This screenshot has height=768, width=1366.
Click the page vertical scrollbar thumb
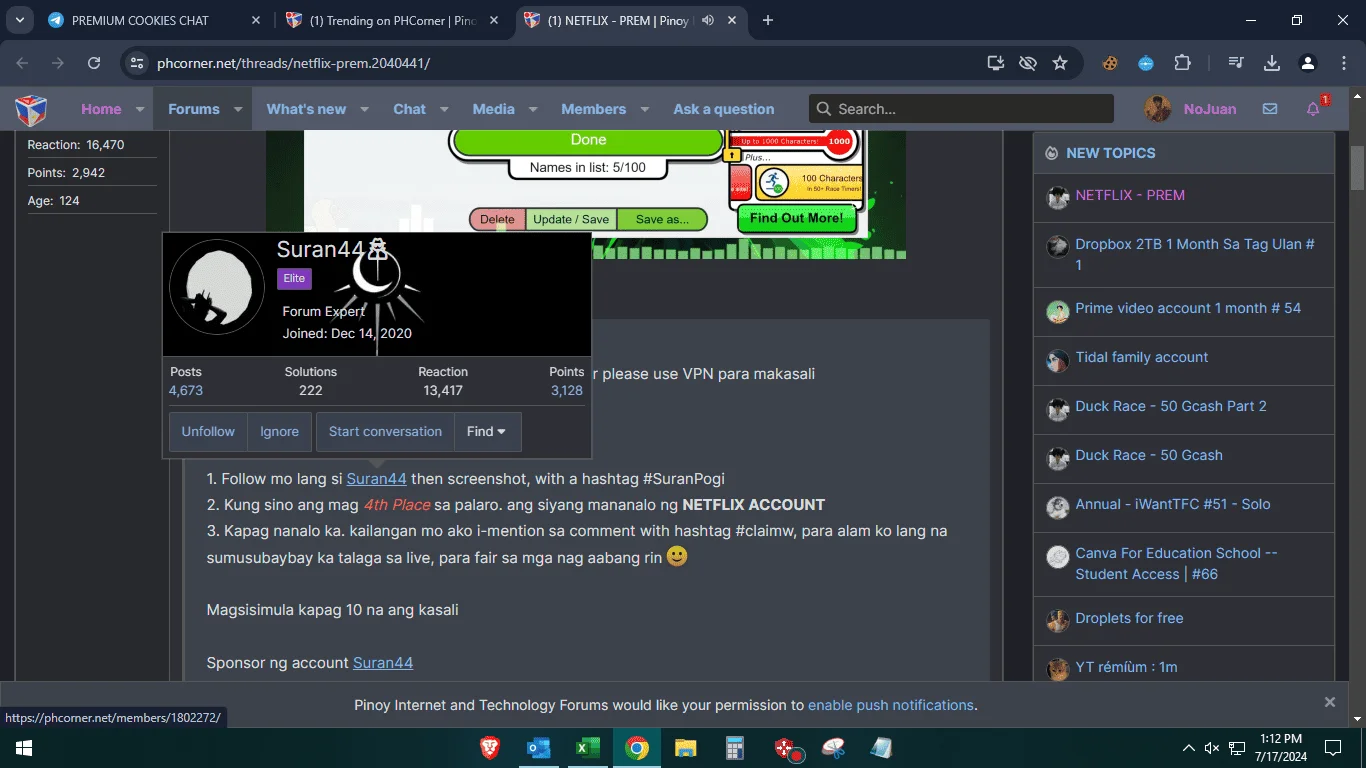tap(1357, 167)
